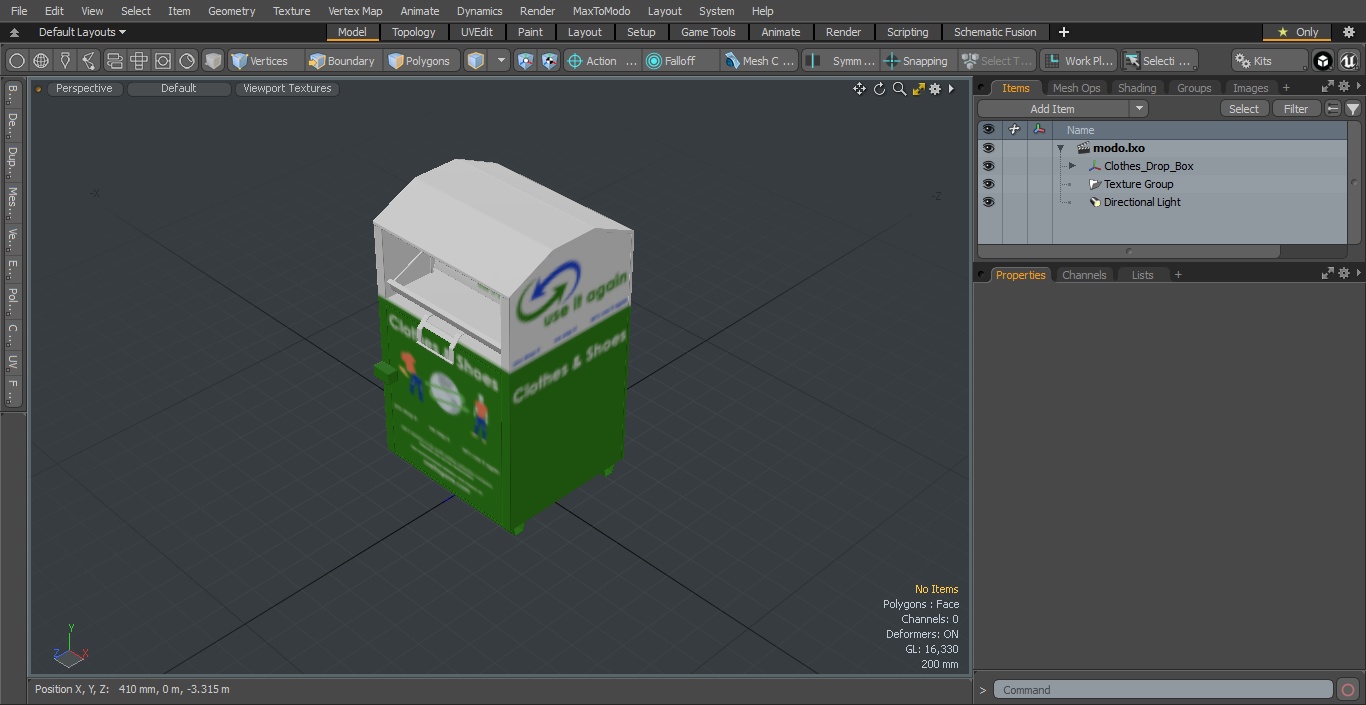
Task: Click the Polygons selection mode button
Action: tap(419, 61)
